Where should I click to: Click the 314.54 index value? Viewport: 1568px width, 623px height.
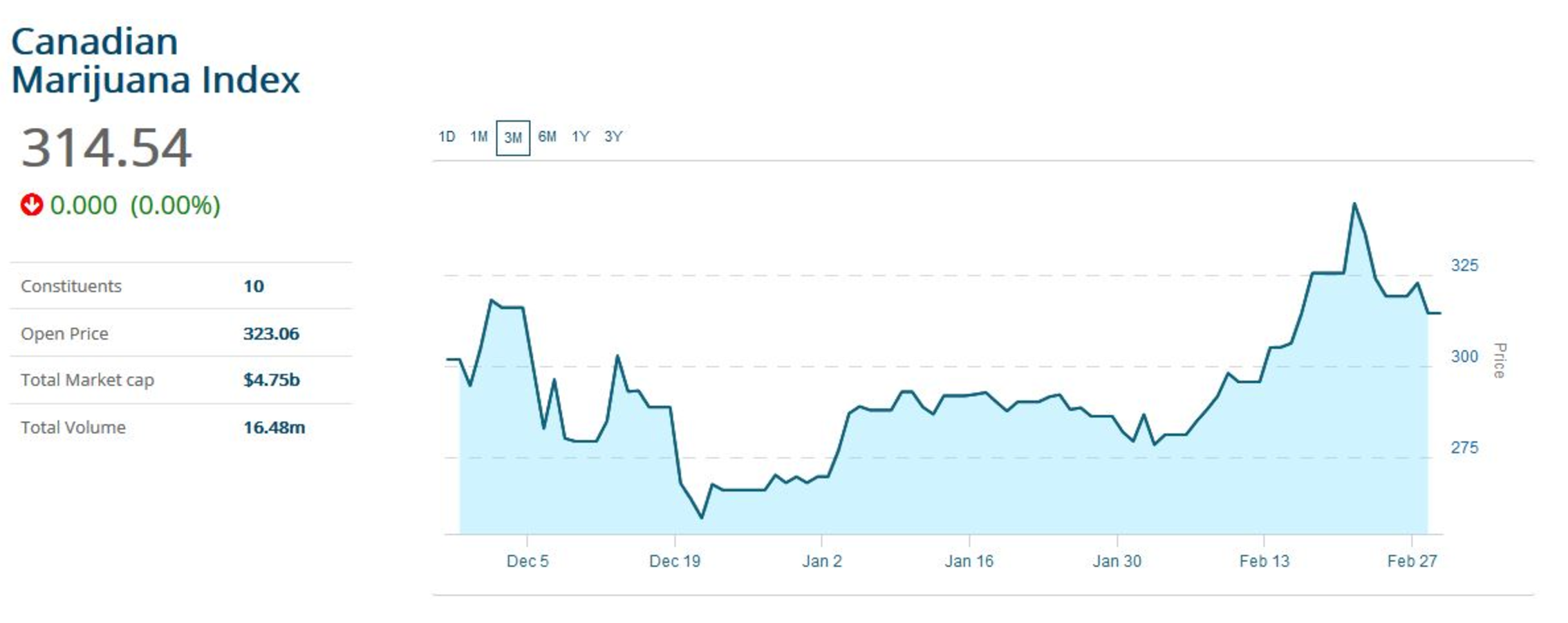(x=106, y=147)
